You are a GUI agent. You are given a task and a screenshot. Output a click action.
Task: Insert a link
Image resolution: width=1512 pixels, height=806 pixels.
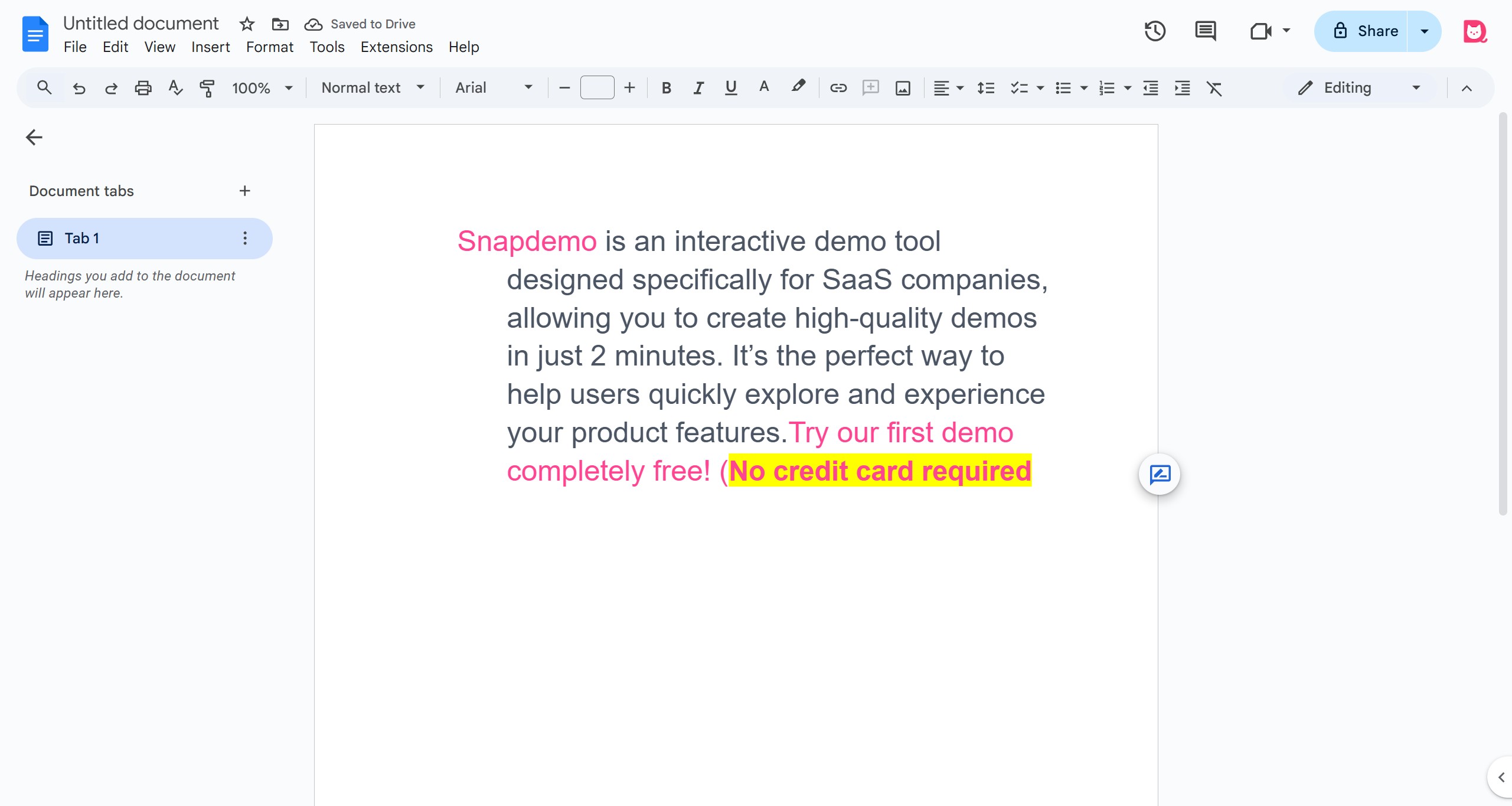[838, 88]
